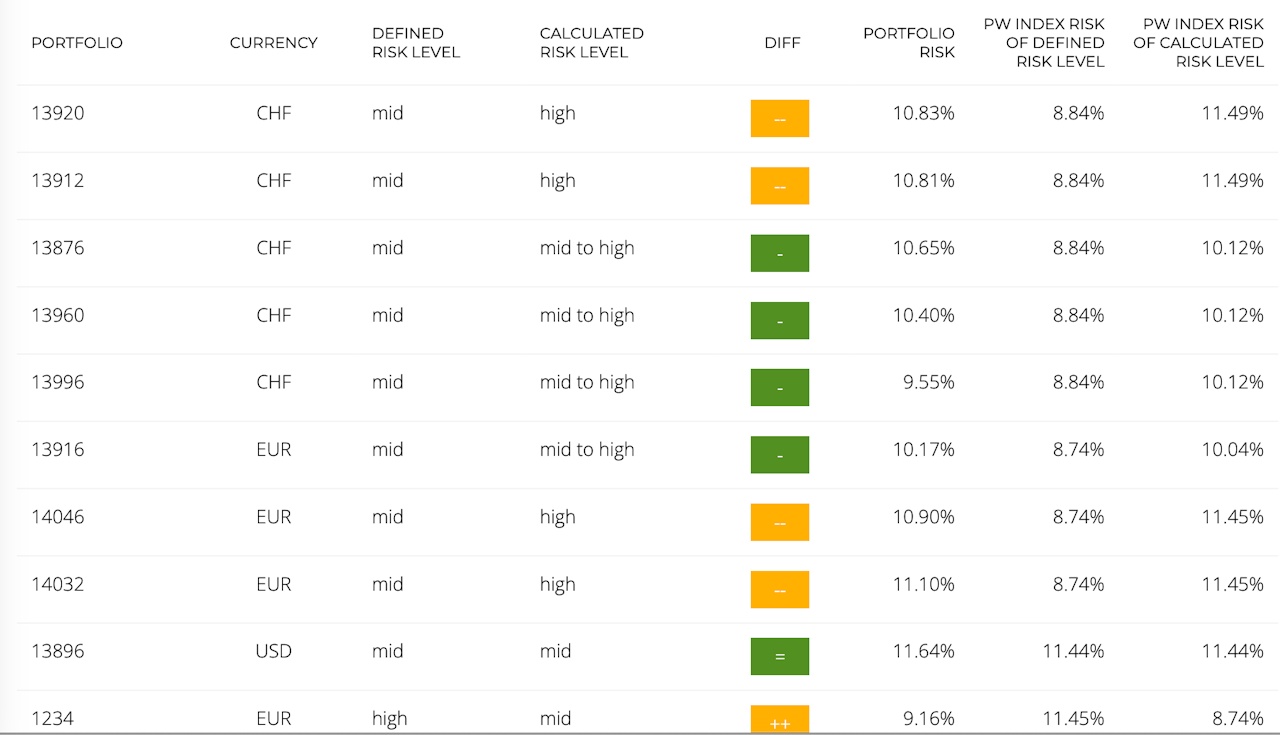This screenshot has width=1280, height=735.
Task: Click USD currency cell of portfolio 13896
Action: [273, 651]
